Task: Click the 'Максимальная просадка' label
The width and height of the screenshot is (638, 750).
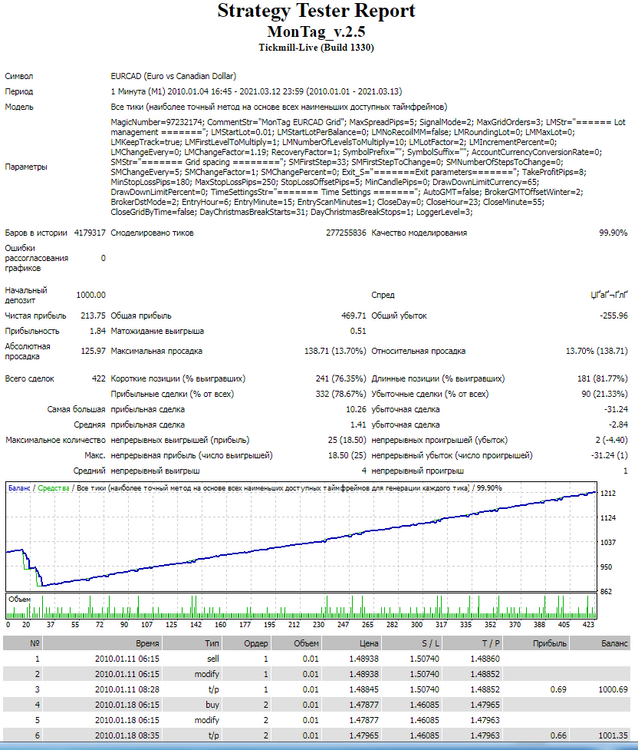Action: 156,351
